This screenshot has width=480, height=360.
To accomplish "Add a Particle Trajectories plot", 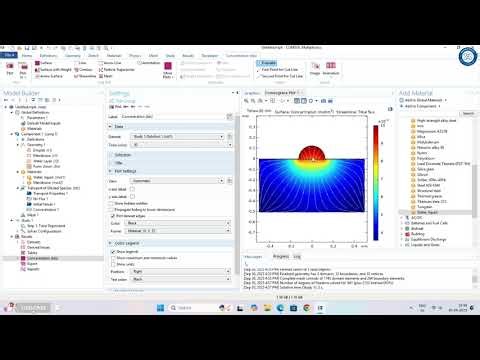I will click(117, 70).
